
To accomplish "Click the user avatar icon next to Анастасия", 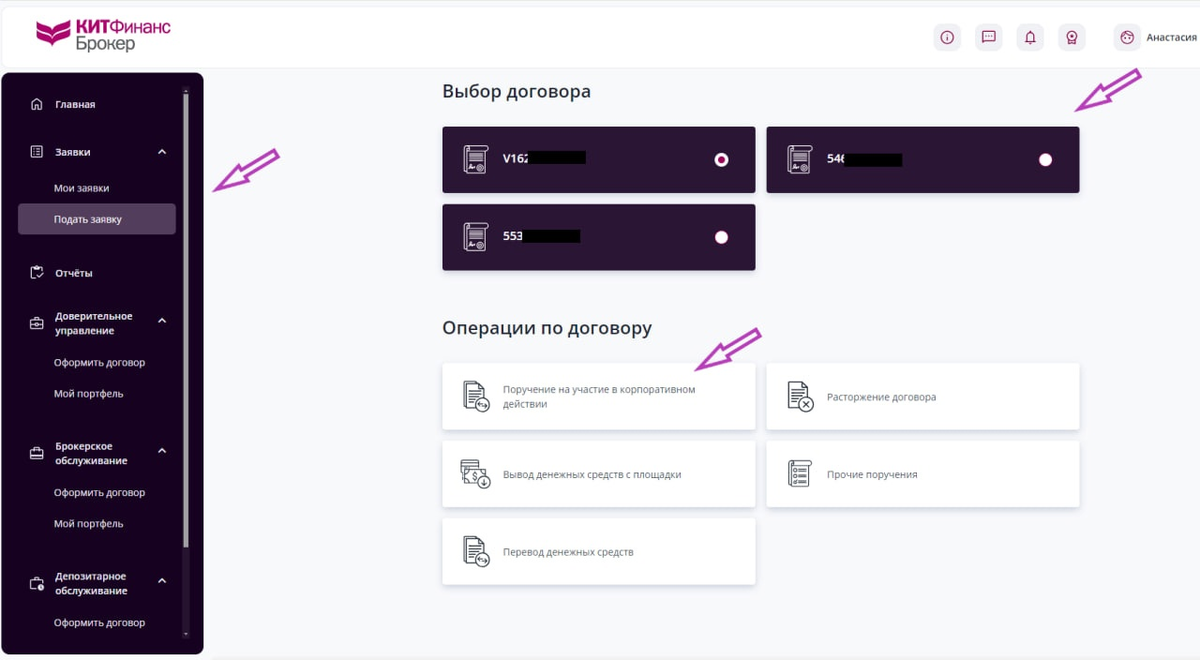I will (x=1127, y=38).
